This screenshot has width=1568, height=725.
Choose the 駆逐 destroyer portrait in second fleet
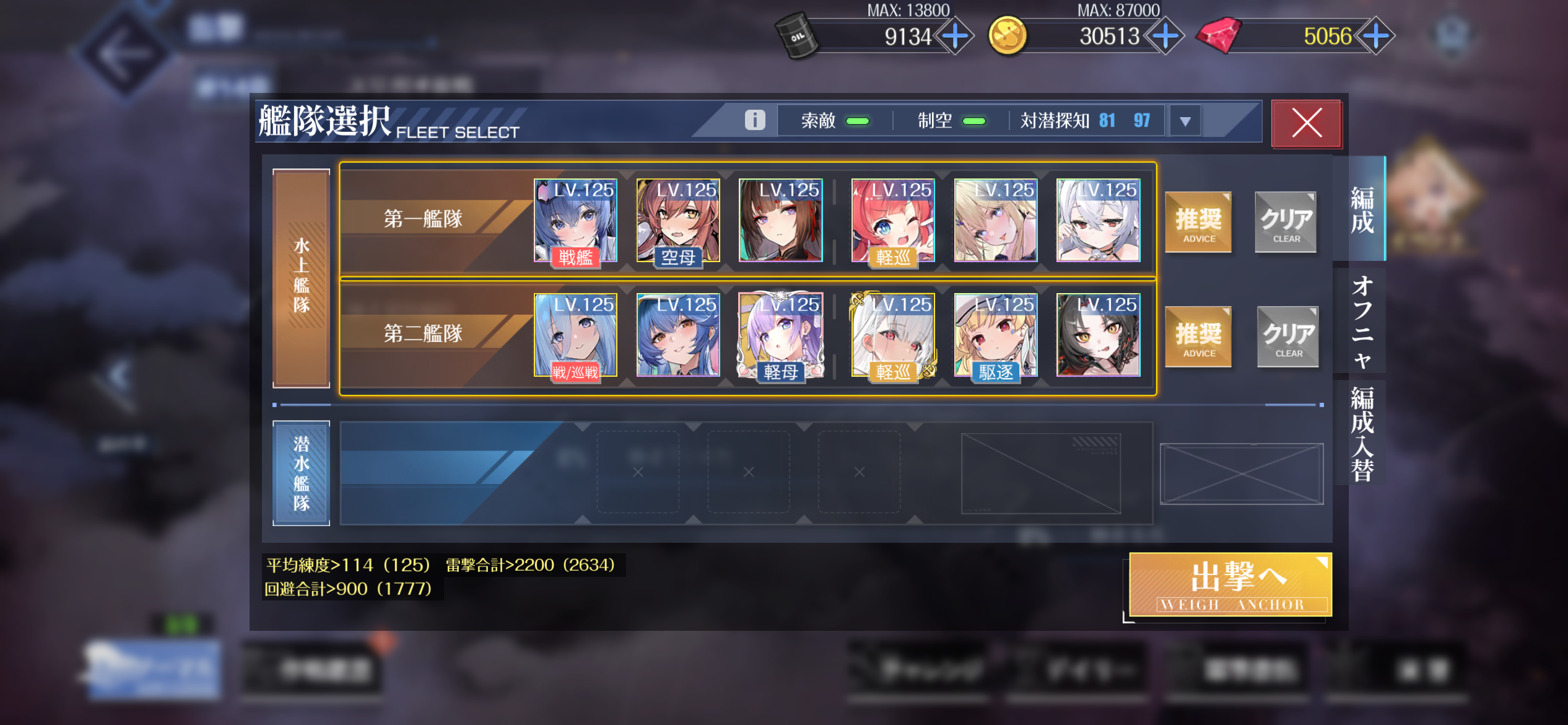(995, 335)
